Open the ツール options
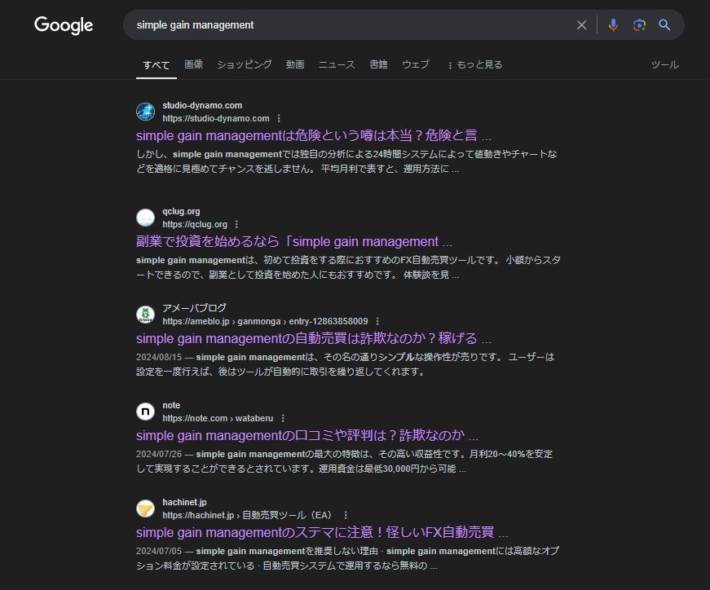710x590 pixels. (x=665, y=64)
